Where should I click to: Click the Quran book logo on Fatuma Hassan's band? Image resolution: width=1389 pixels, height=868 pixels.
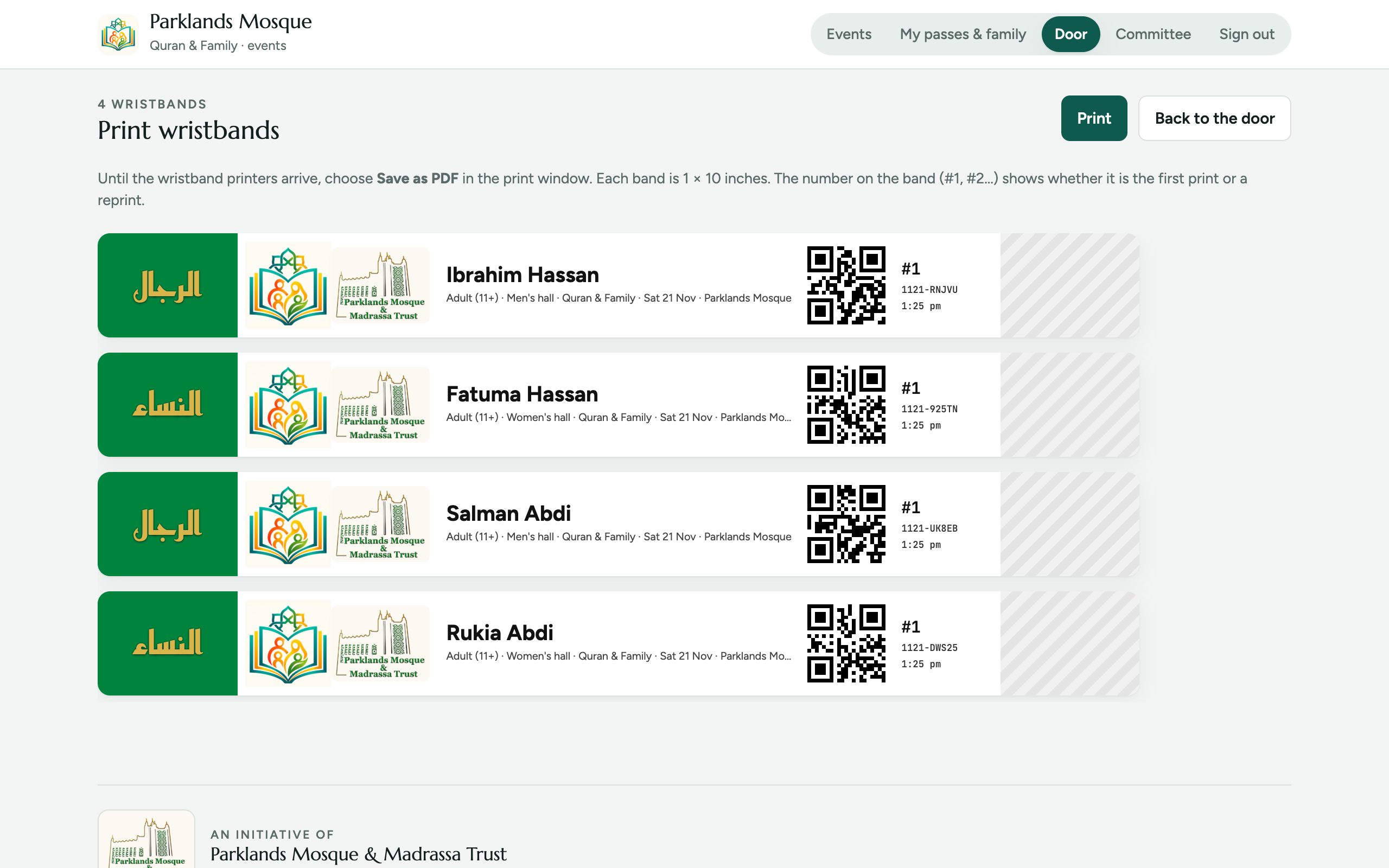point(288,405)
